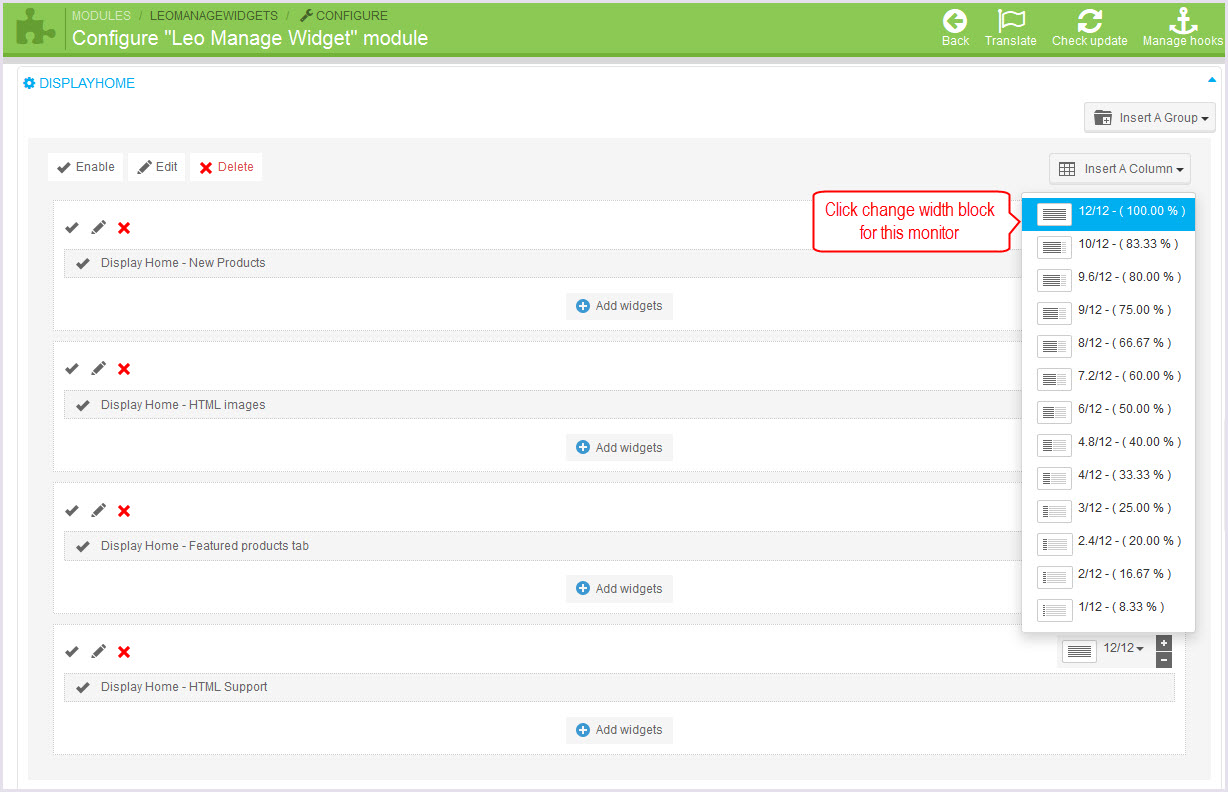This screenshot has width=1228, height=792.
Task: Toggle checkmark above HTML images row
Action: pos(72,369)
